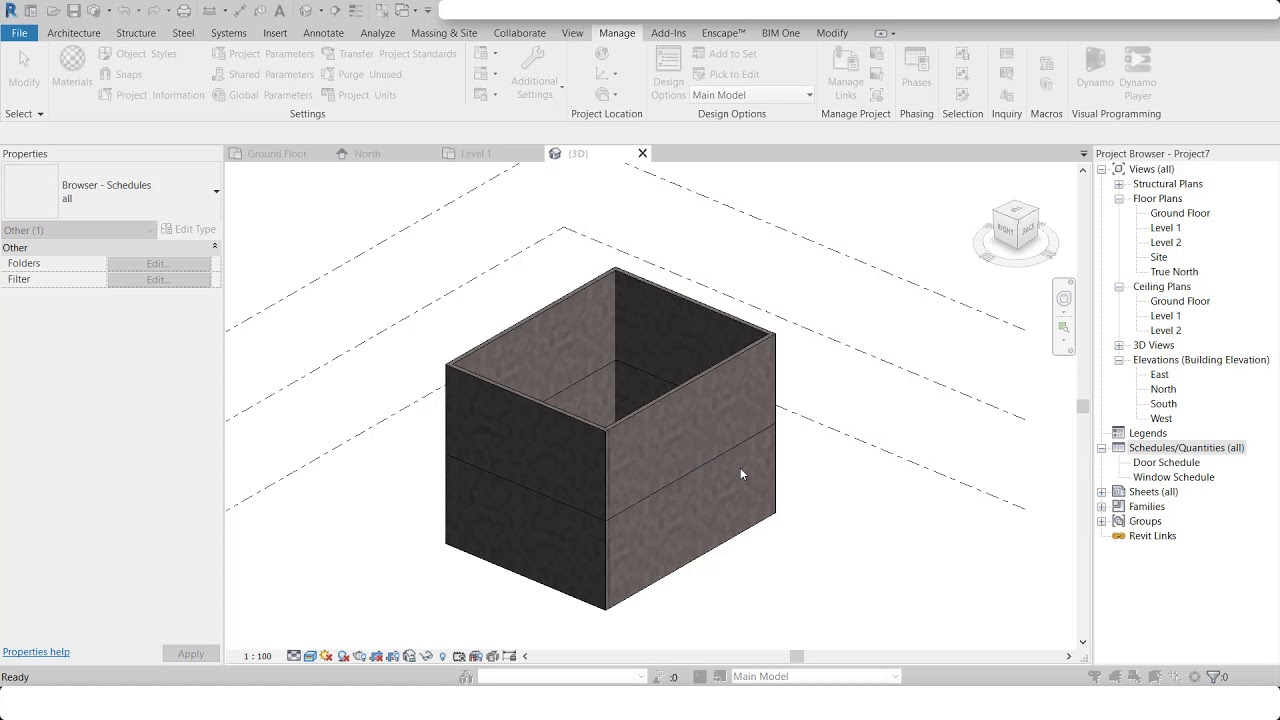Expand the Structural Plans node
Screen dimensions: 1280x720
1119,184
